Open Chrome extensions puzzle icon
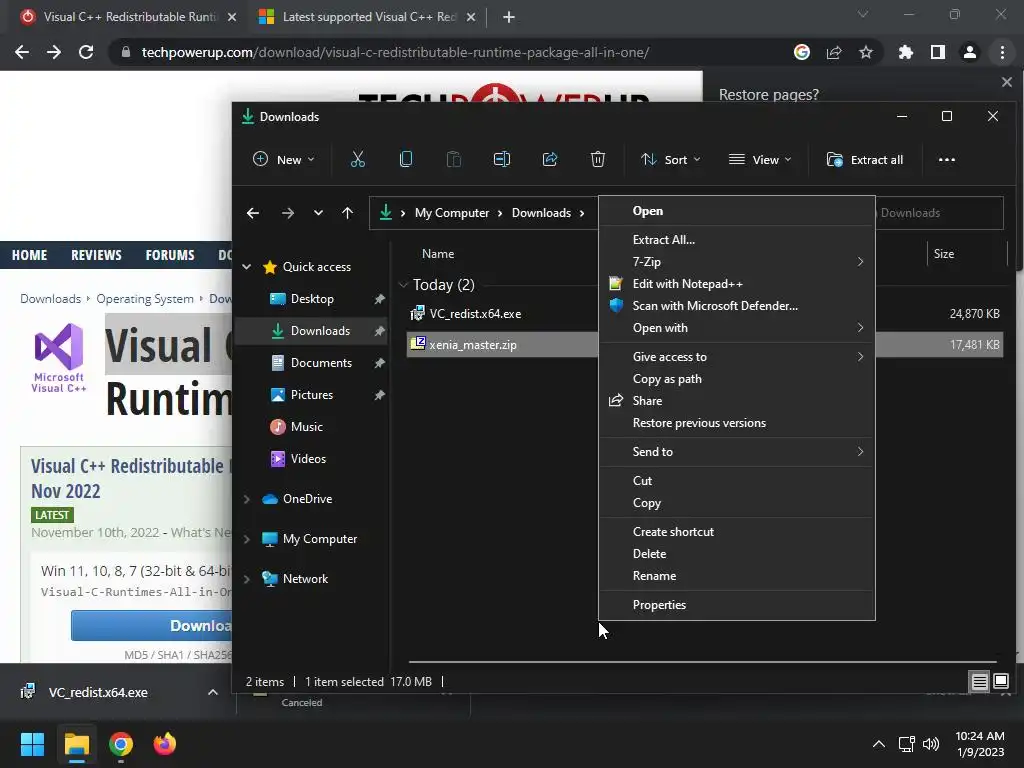Screen dimensions: 1024x768 point(906,52)
